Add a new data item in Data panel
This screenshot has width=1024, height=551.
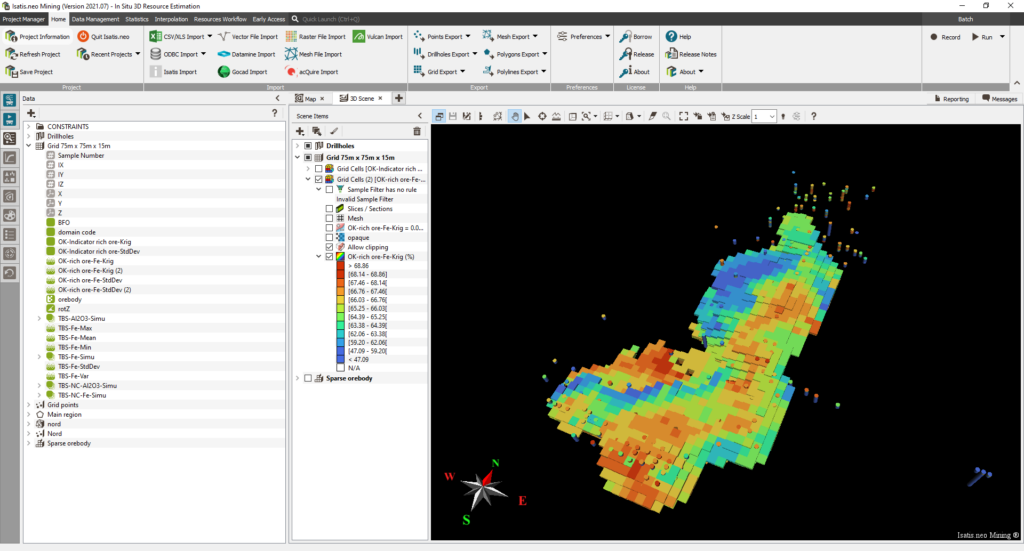(x=31, y=113)
